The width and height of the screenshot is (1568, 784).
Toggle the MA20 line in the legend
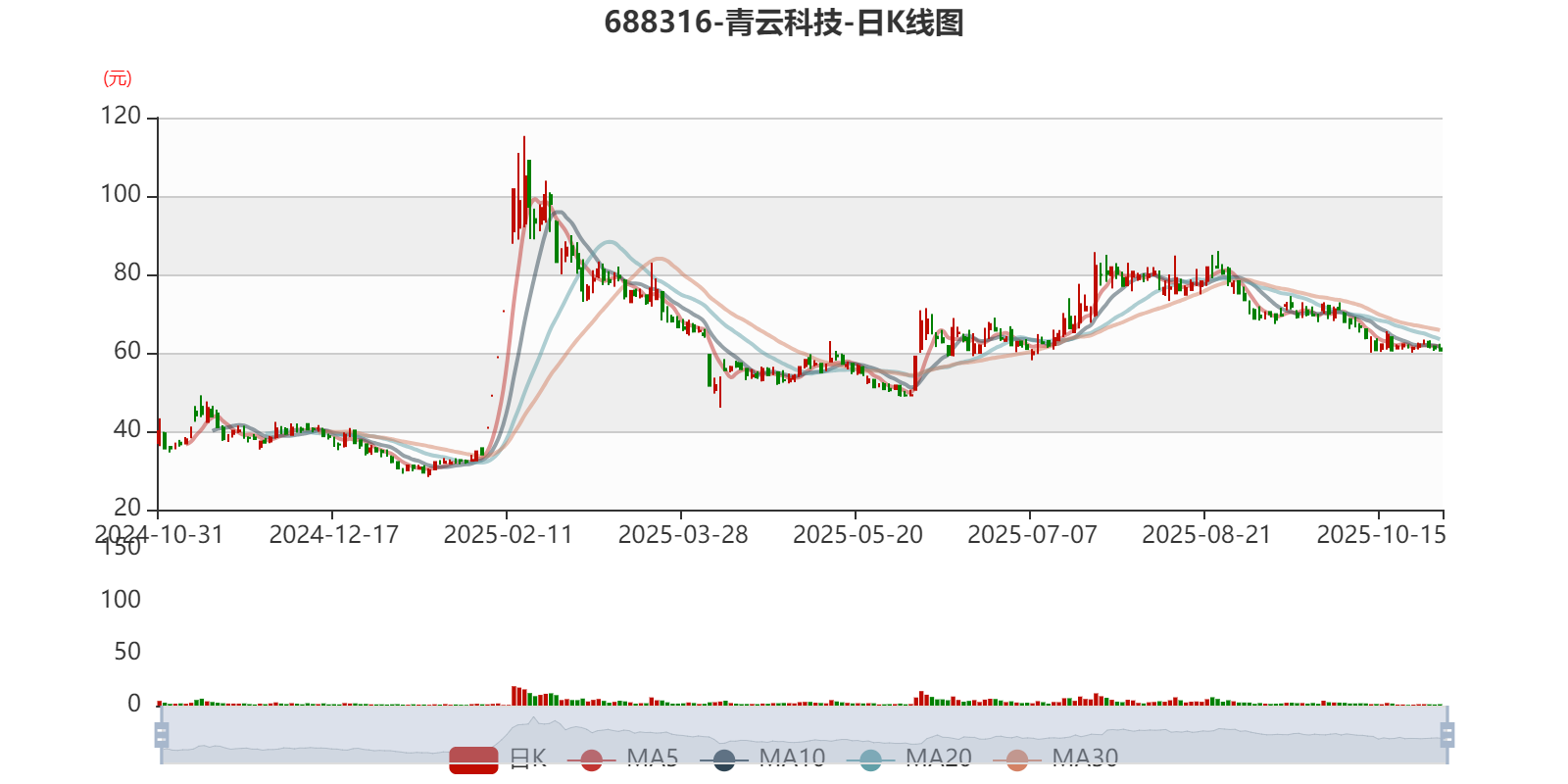click(x=909, y=759)
